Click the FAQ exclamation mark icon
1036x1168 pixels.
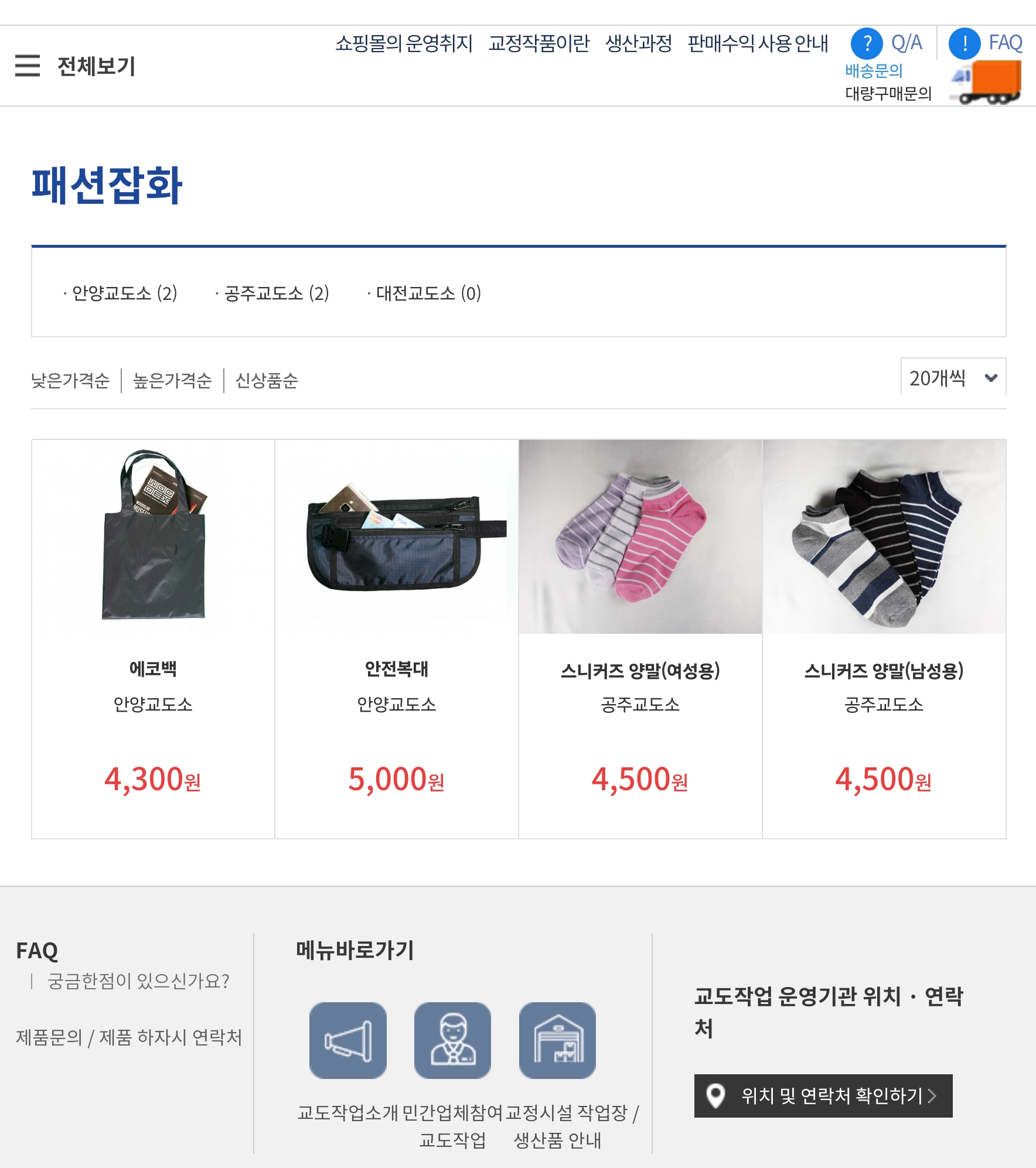965,43
